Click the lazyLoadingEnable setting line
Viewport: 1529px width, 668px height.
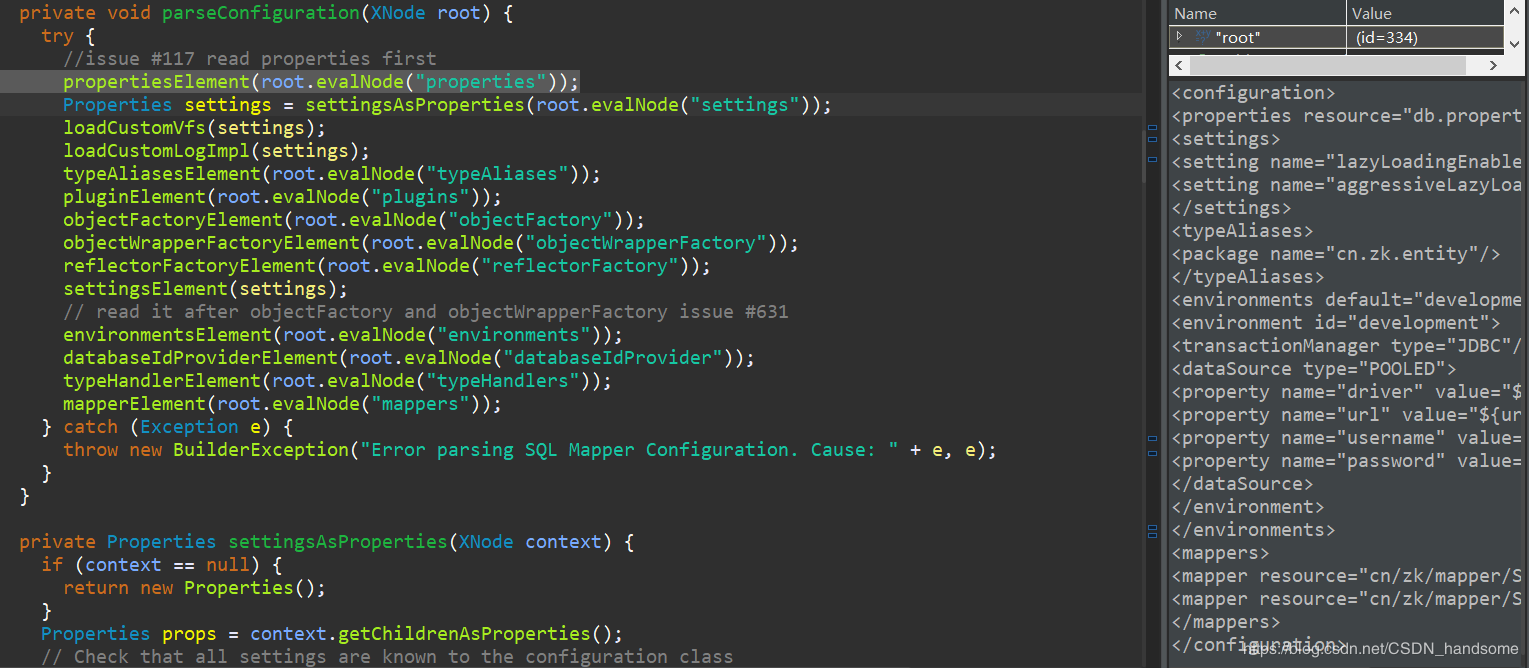1347,162
